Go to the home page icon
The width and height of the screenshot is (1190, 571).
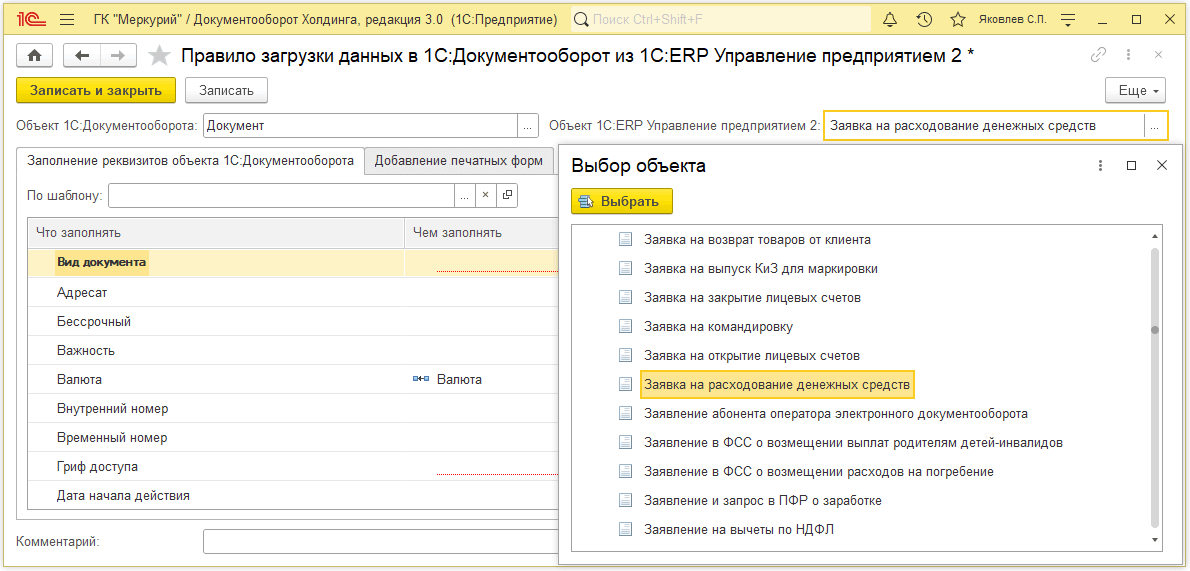click(34, 55)
